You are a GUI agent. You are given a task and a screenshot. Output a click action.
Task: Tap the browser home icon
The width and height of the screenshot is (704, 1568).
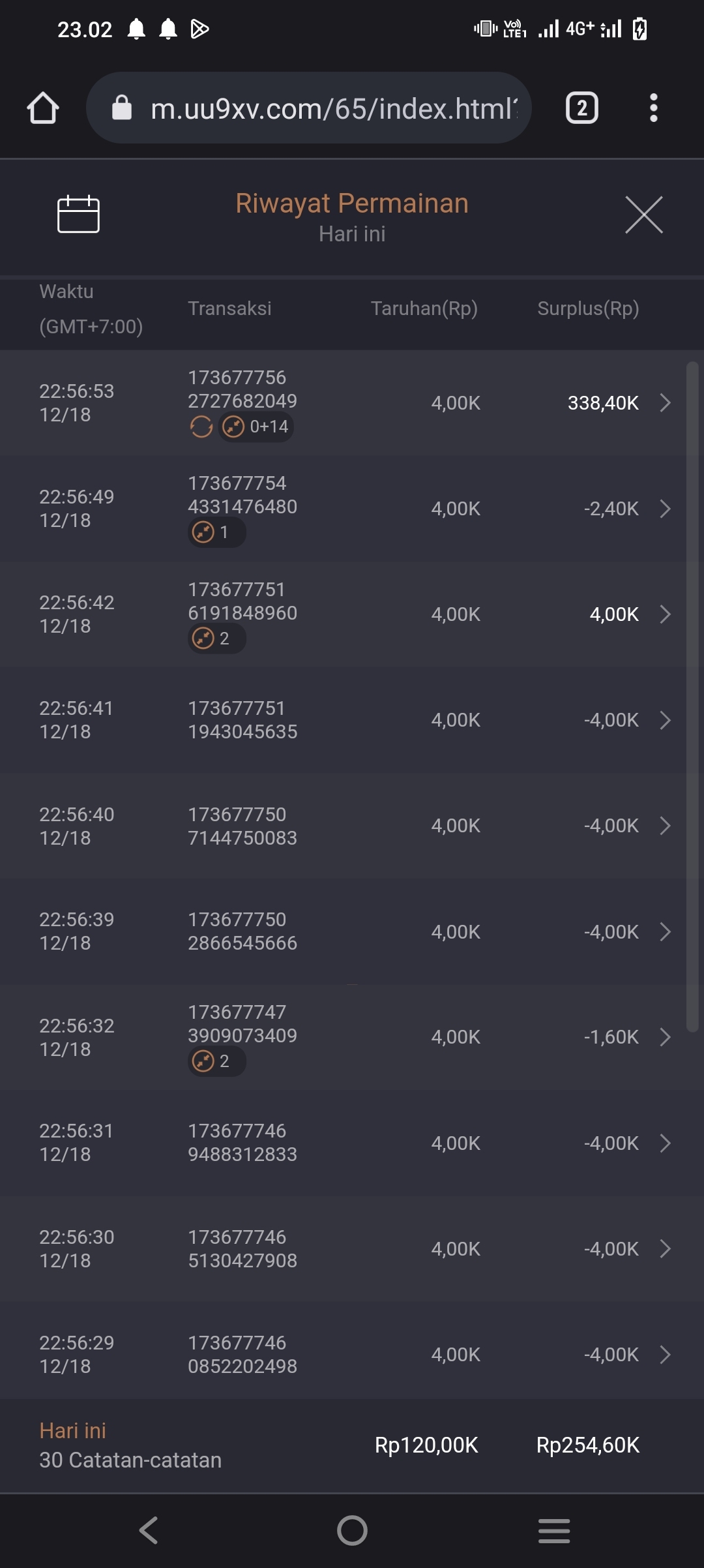43,108
